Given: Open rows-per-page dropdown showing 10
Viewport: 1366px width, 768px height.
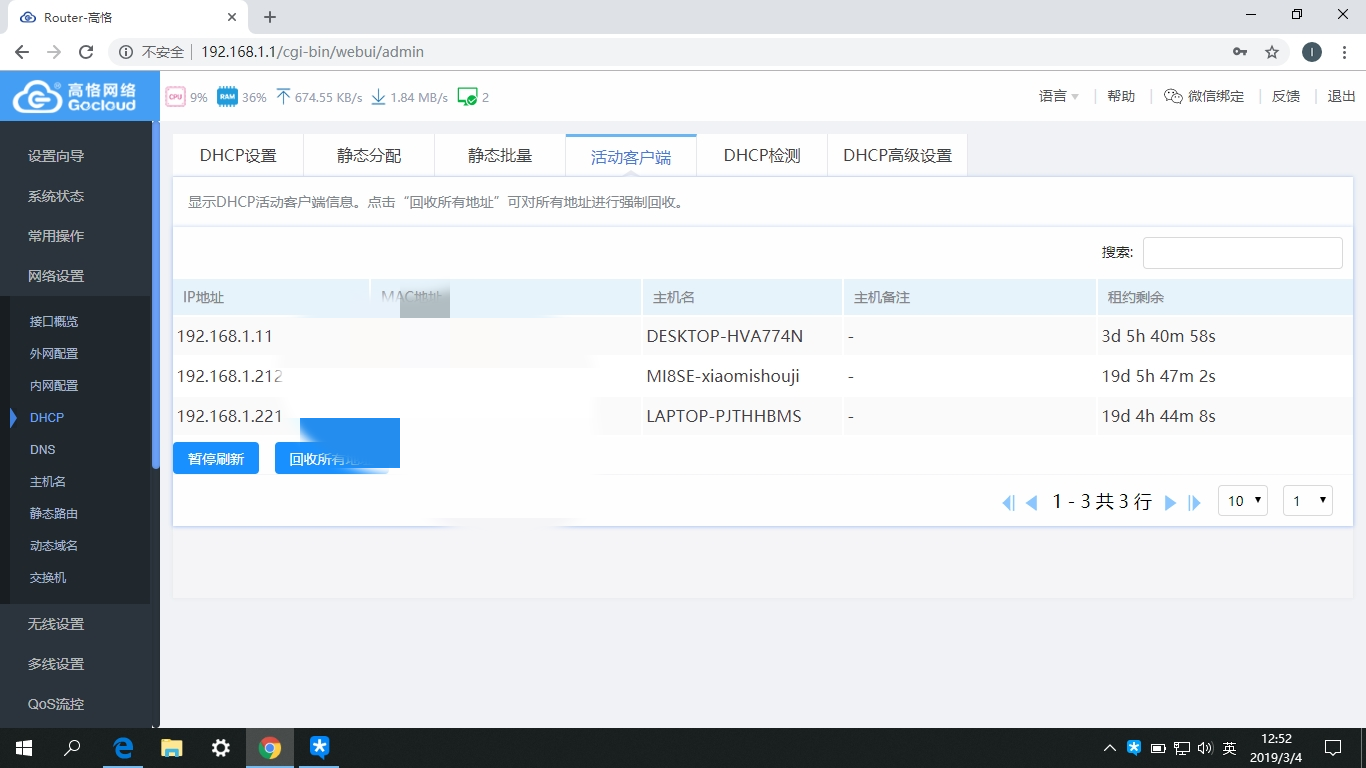Looking at the screenshot, I should 1243,501.
